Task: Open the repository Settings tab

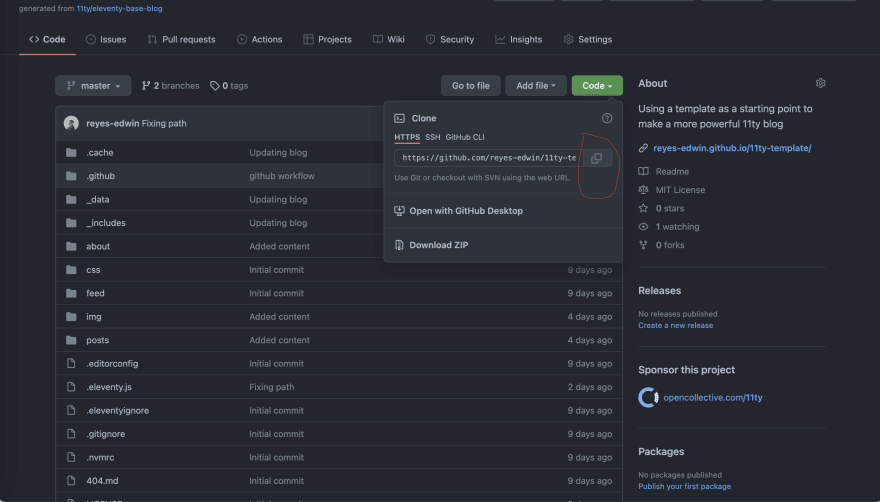Action: (x=588, y=39)
